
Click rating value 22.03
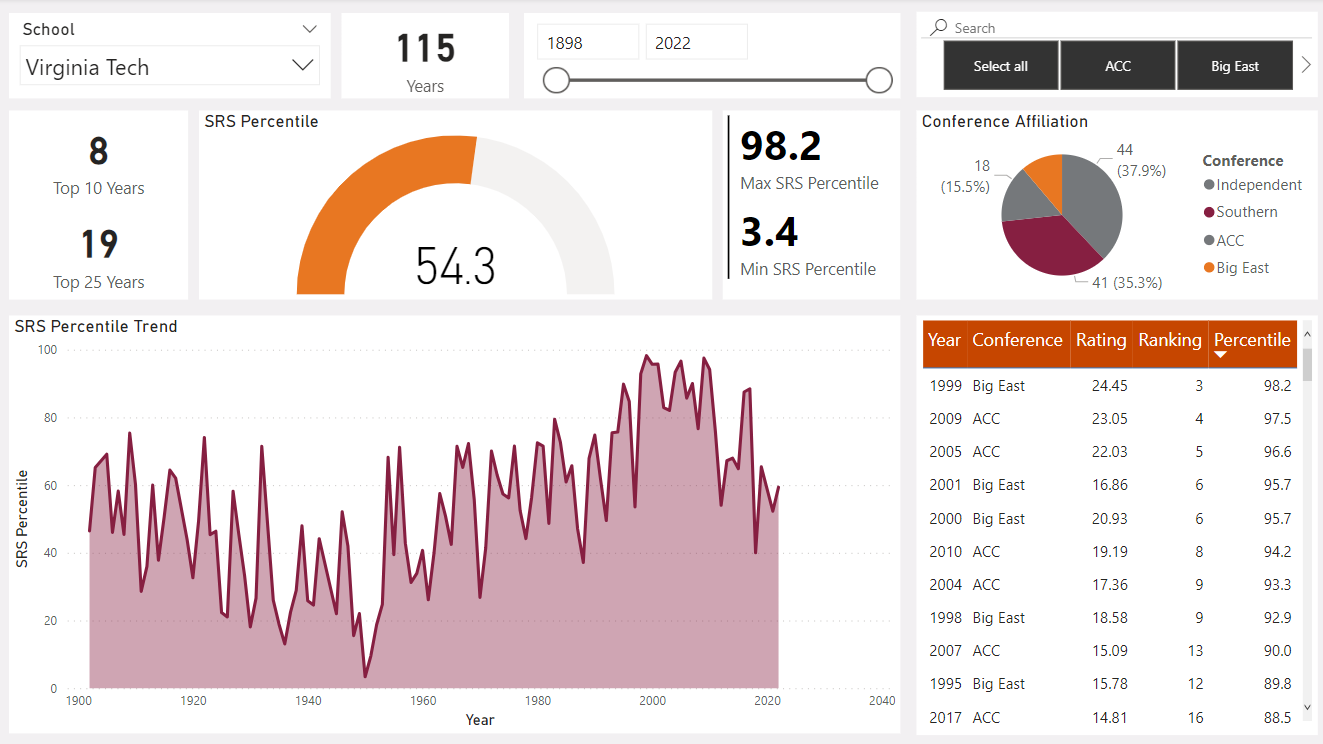(x=1110, y=452)
